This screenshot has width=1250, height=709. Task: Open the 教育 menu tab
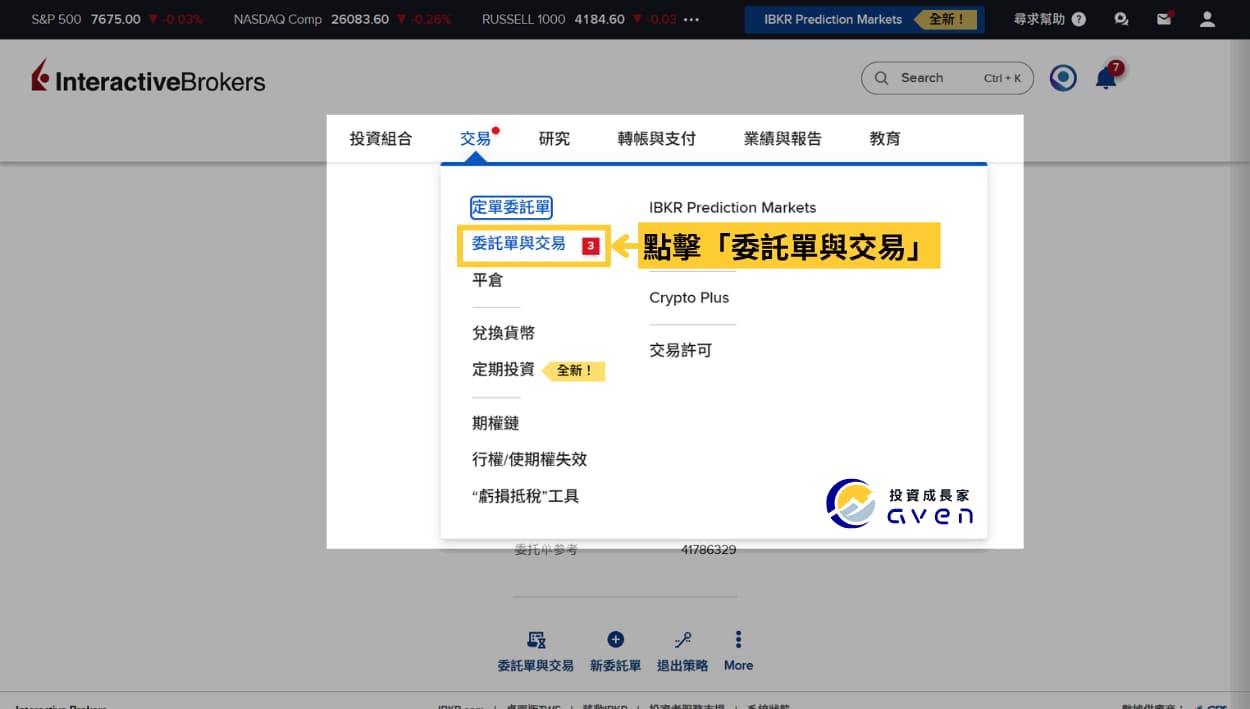pos(885,139)
